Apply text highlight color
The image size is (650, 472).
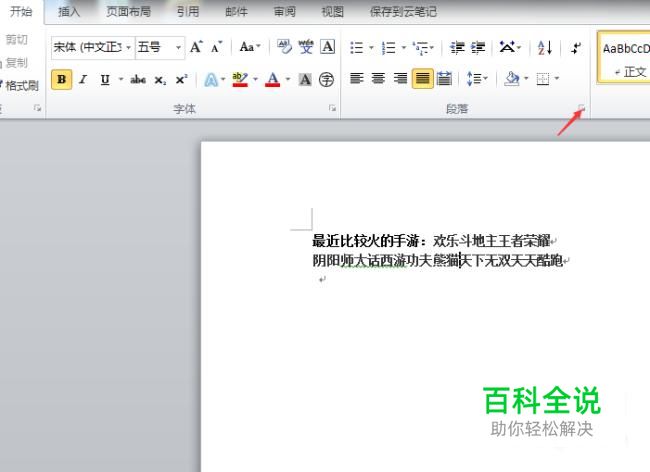240,79
